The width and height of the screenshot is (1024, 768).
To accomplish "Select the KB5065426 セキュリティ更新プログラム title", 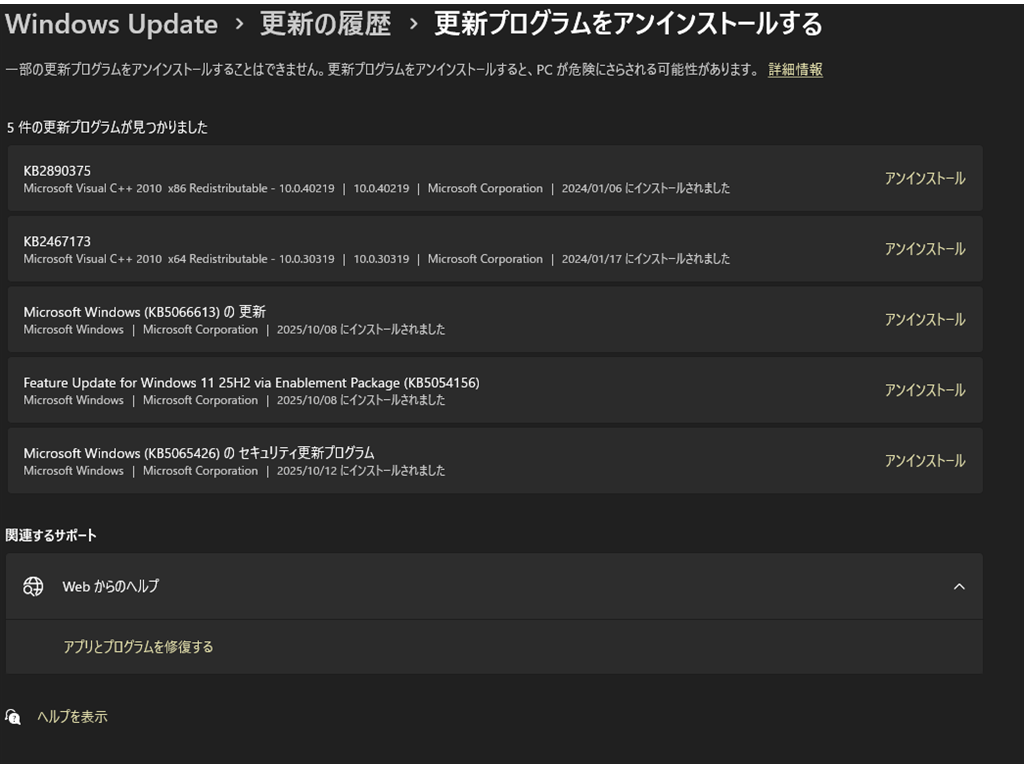I will tap(199, 453).
